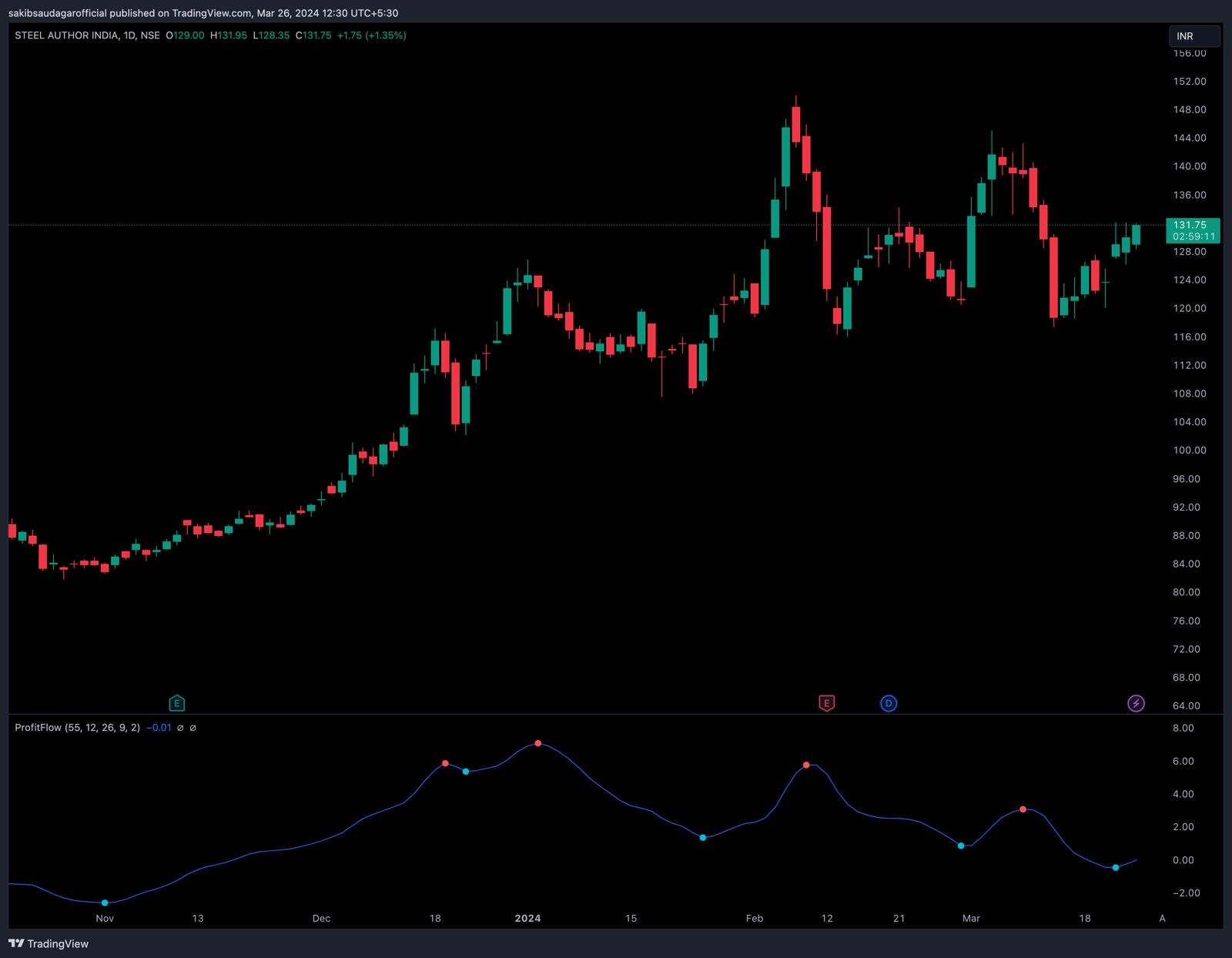Click the high value H131.95
1232x958 pixels.
[x=229, y=35]
